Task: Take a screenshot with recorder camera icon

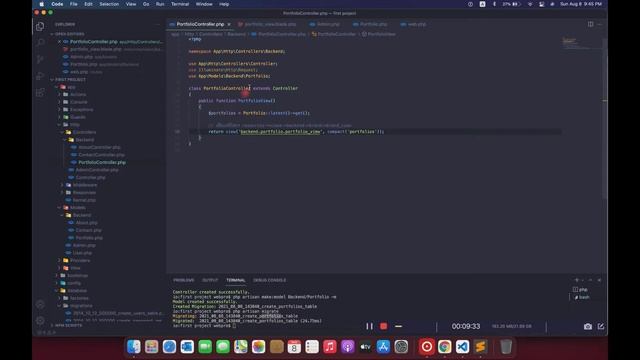Action: [x=588, y=326]
